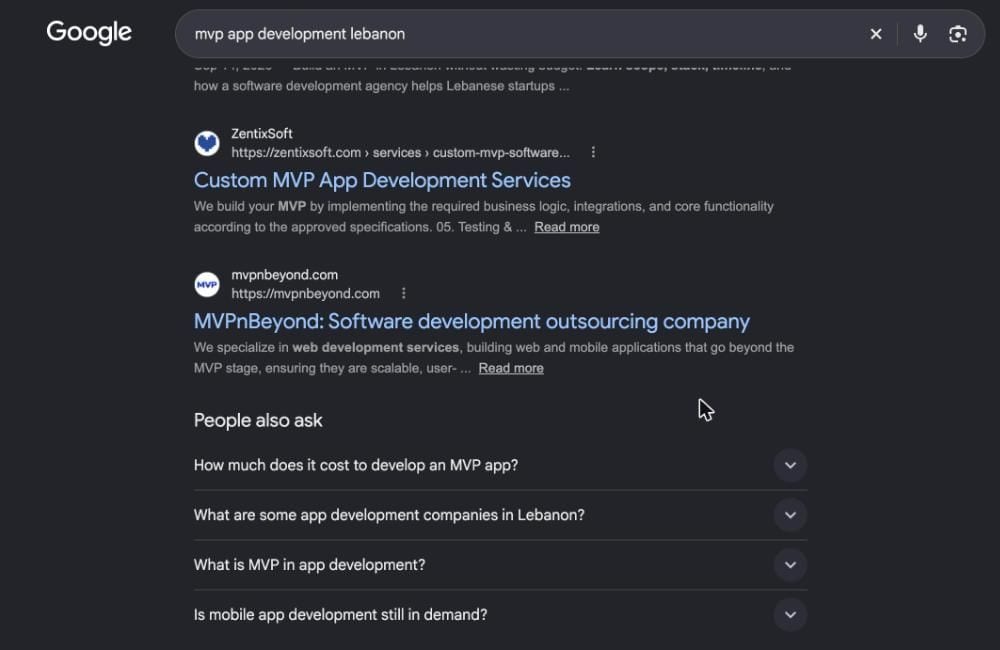
Task: Click the 'ZentixSoft' site name
Action: click(261, 134)
